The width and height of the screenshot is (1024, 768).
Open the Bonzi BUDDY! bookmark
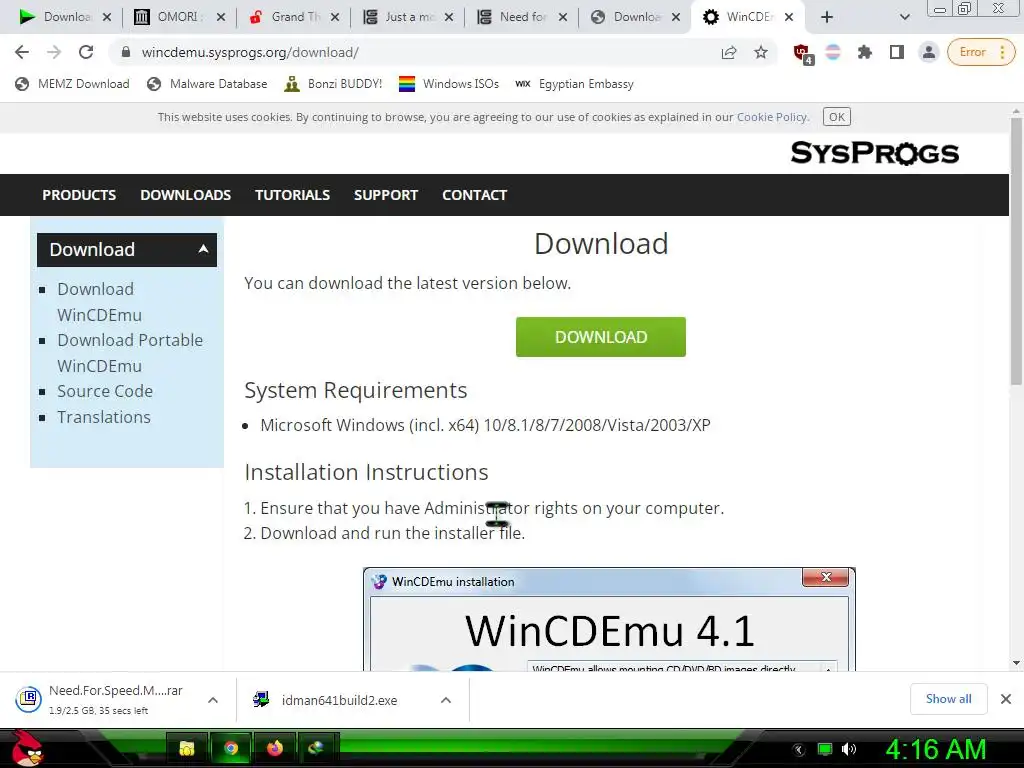(333, 84)
